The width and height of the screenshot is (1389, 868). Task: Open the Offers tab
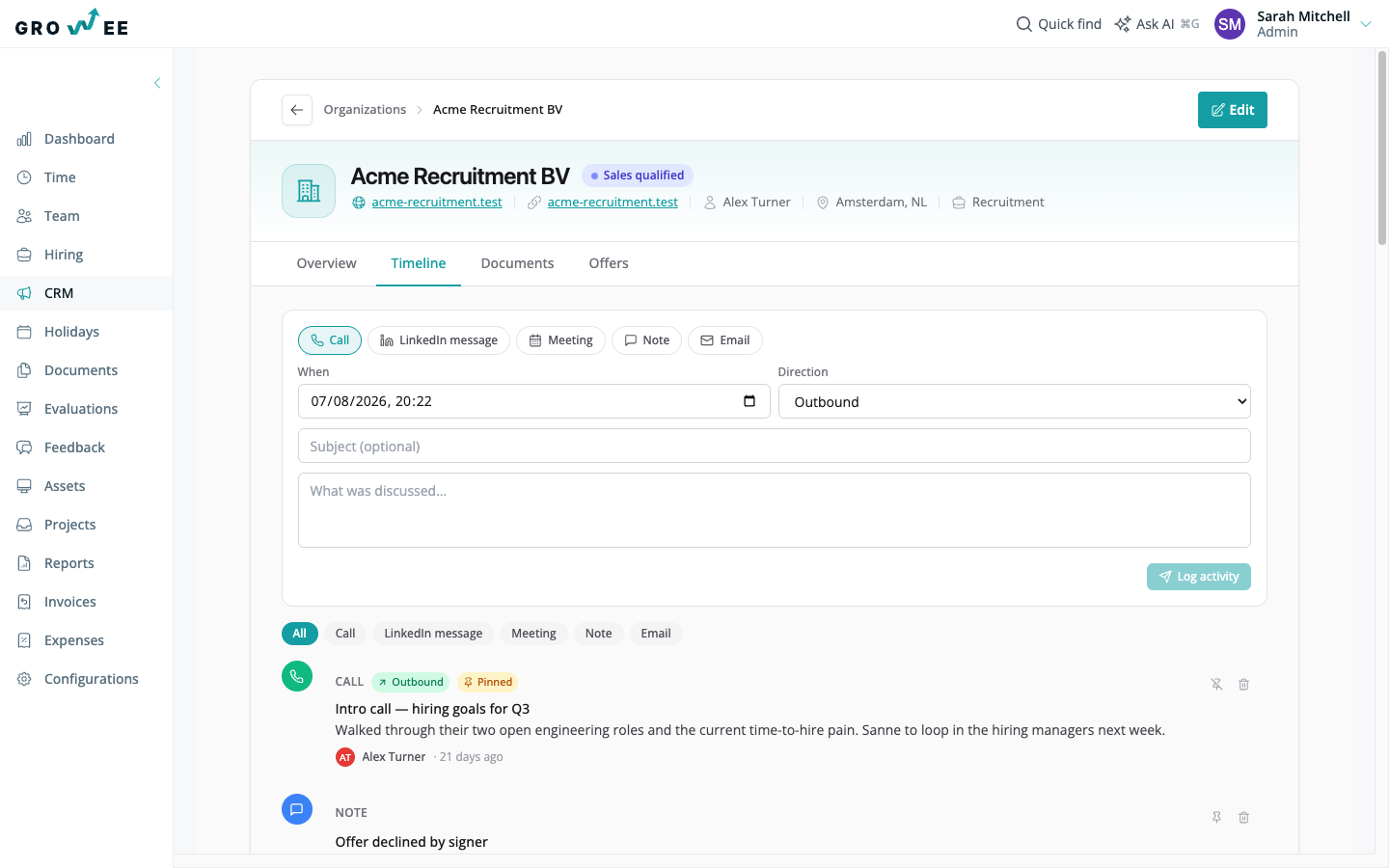609,263
